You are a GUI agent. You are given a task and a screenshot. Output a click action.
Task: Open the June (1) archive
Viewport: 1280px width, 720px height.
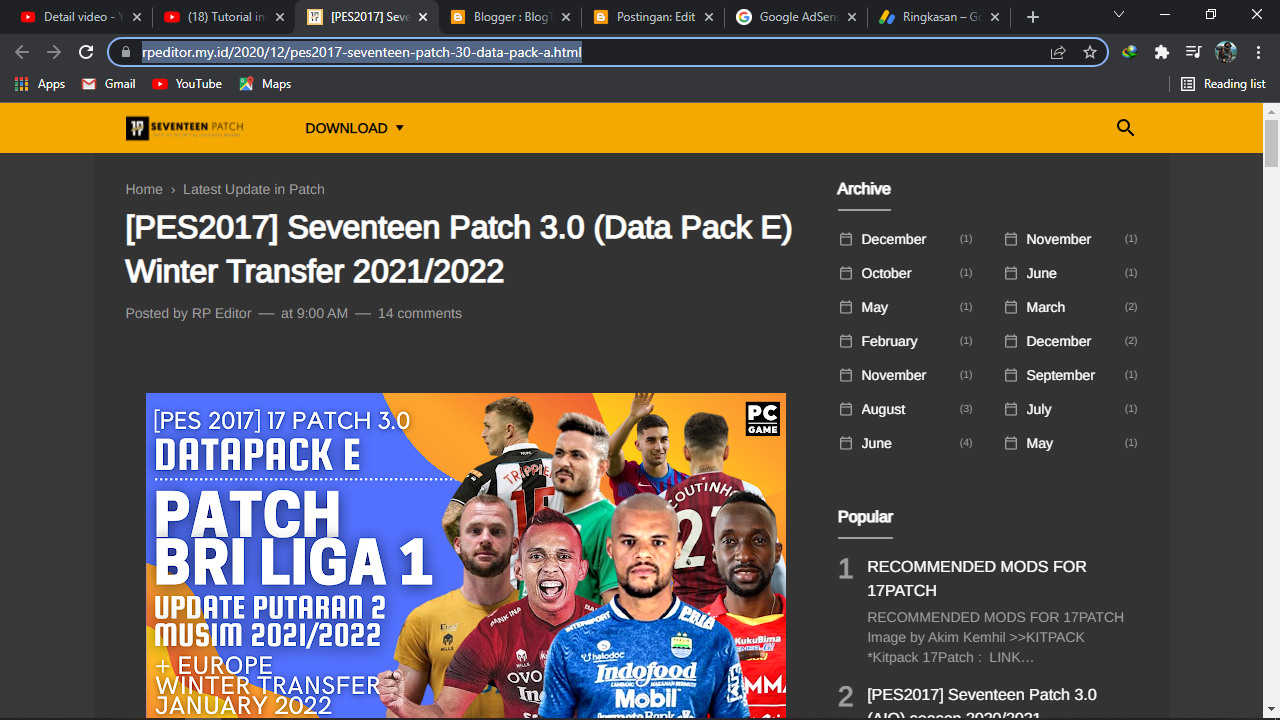coord(1041,273)
